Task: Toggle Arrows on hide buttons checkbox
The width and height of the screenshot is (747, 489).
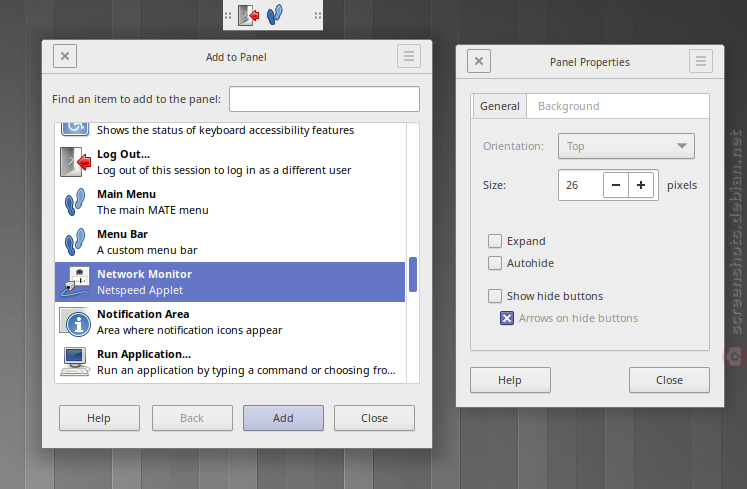Action: coord(507,318)
